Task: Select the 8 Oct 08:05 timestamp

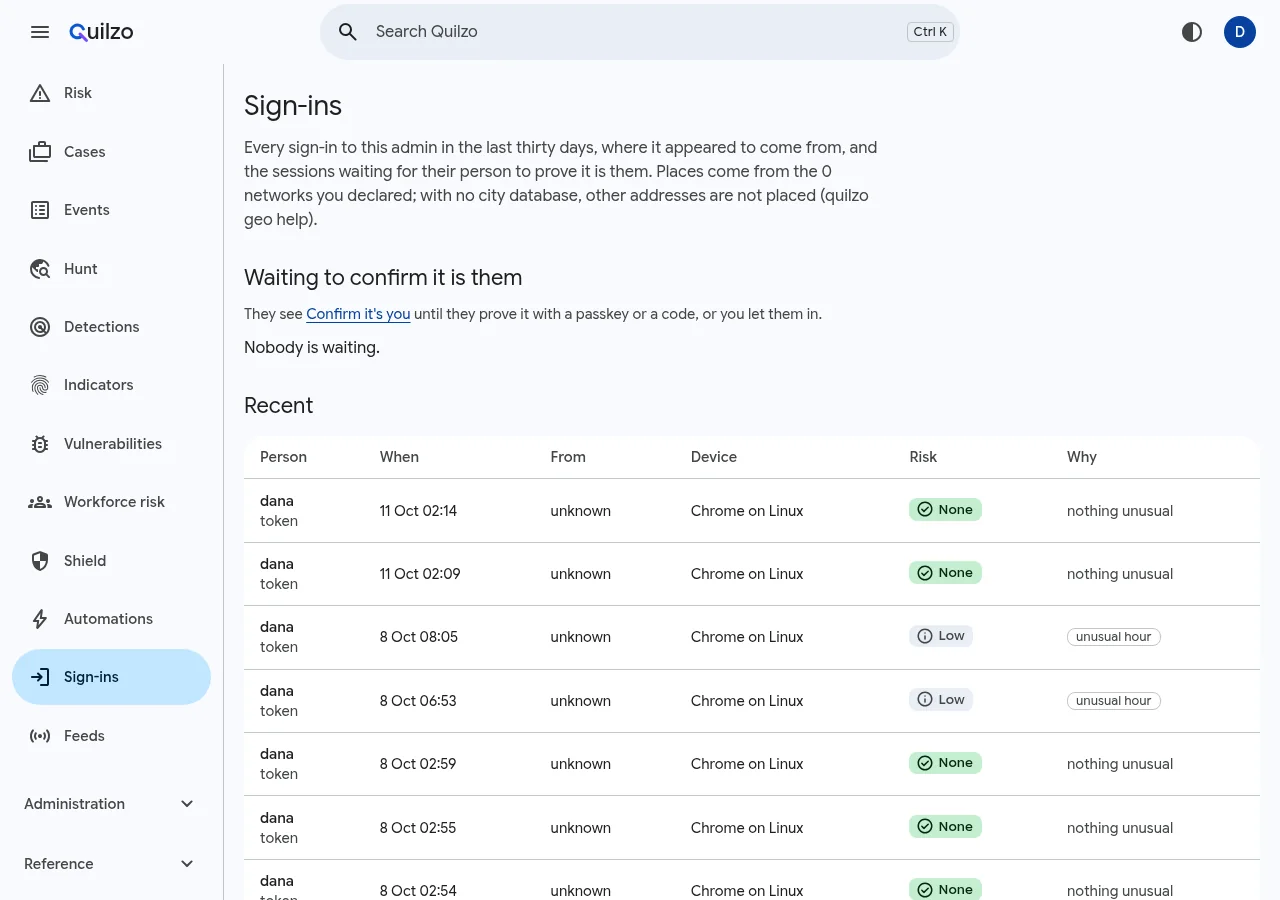Action: [419, 637]
